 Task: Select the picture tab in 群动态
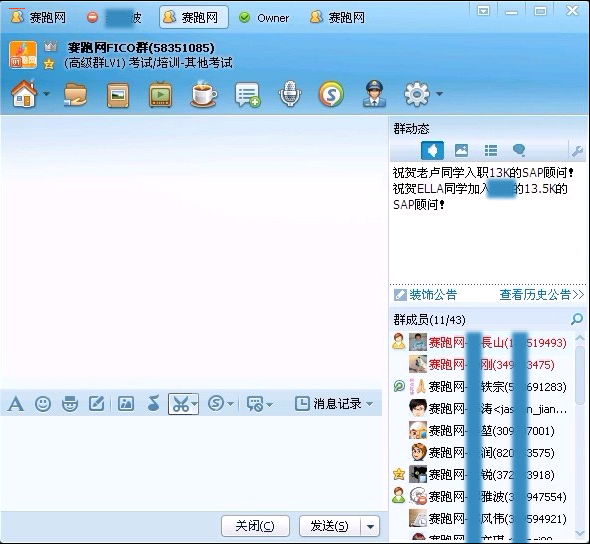pos(461,150)
